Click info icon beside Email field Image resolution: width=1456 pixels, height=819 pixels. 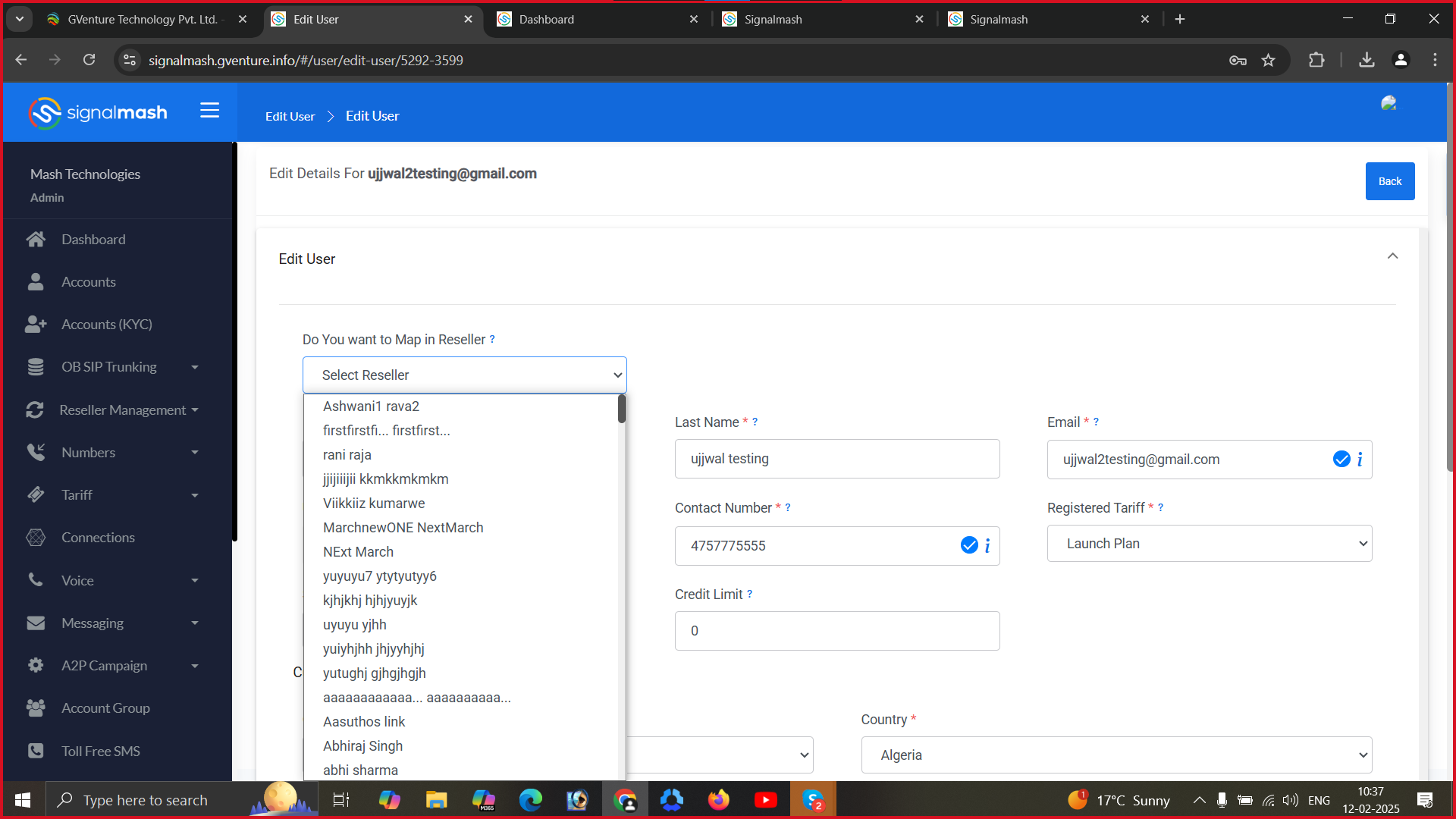click(x=1360, y=460)
